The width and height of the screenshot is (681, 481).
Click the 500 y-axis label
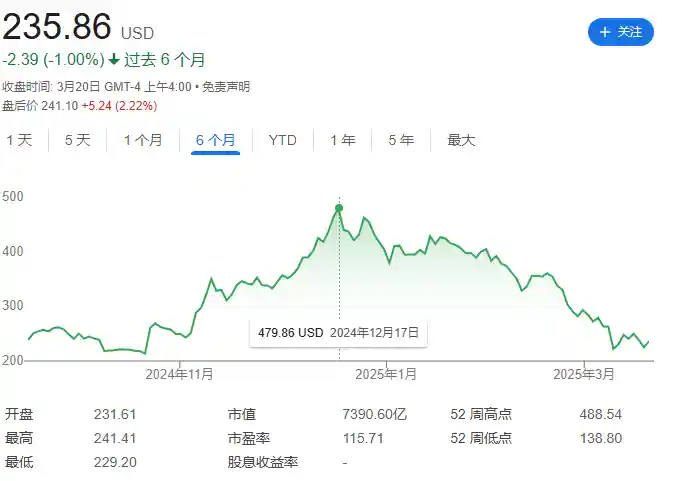[13, 196]
